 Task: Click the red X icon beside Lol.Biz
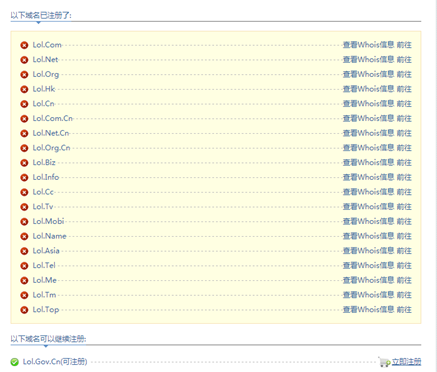point(24,163)
